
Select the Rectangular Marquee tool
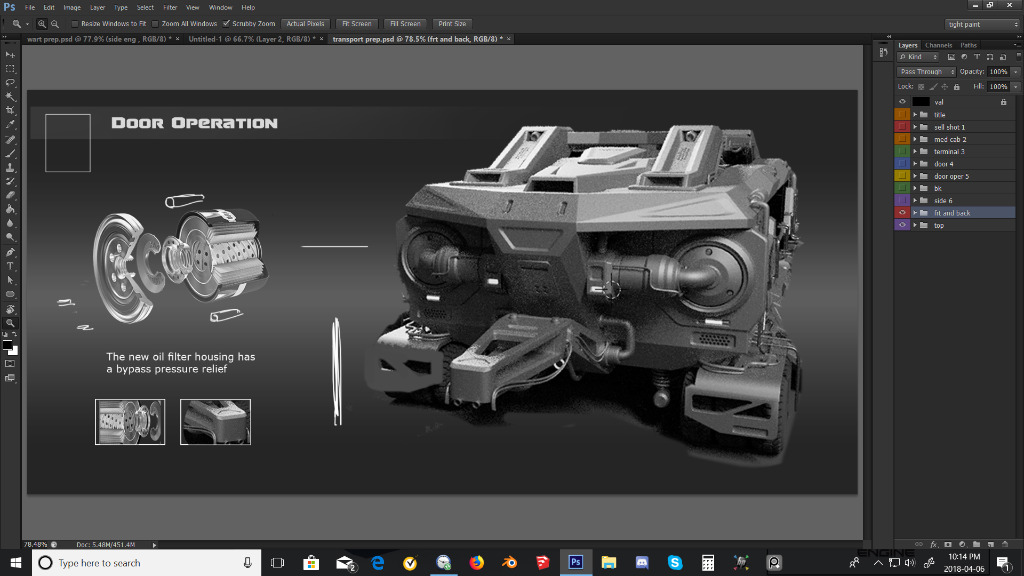pyautogui.click(x=10, y=69)
